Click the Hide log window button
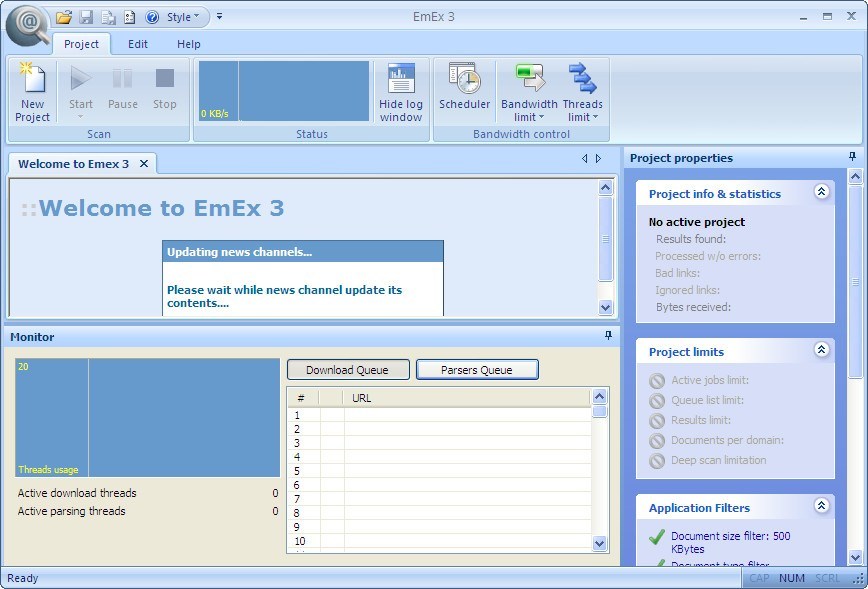Screen dimensions: 868x589 [401, 92]
